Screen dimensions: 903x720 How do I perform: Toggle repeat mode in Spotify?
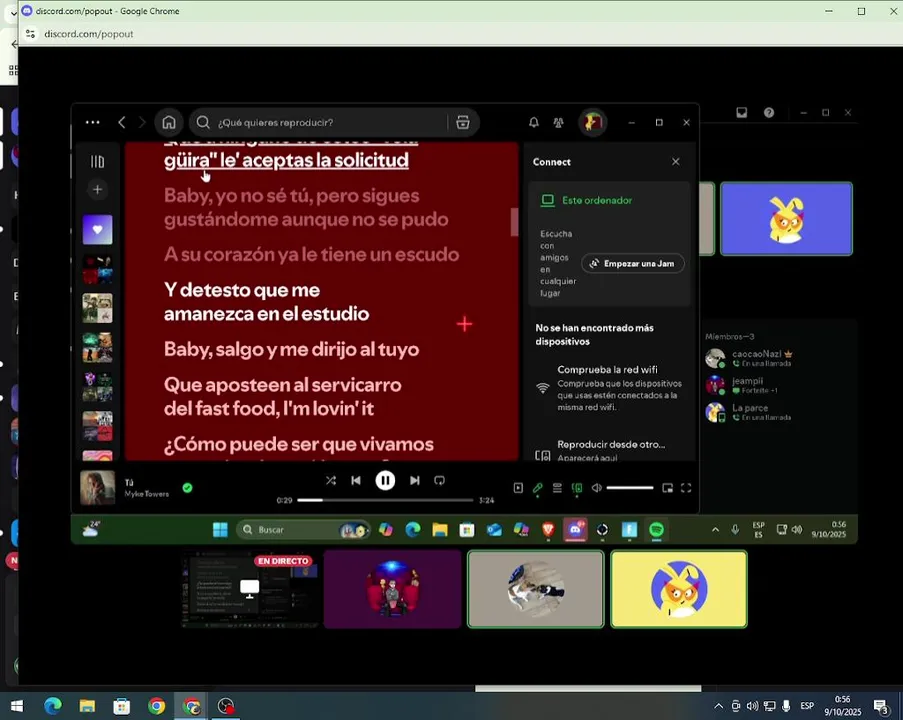point(439,480)
